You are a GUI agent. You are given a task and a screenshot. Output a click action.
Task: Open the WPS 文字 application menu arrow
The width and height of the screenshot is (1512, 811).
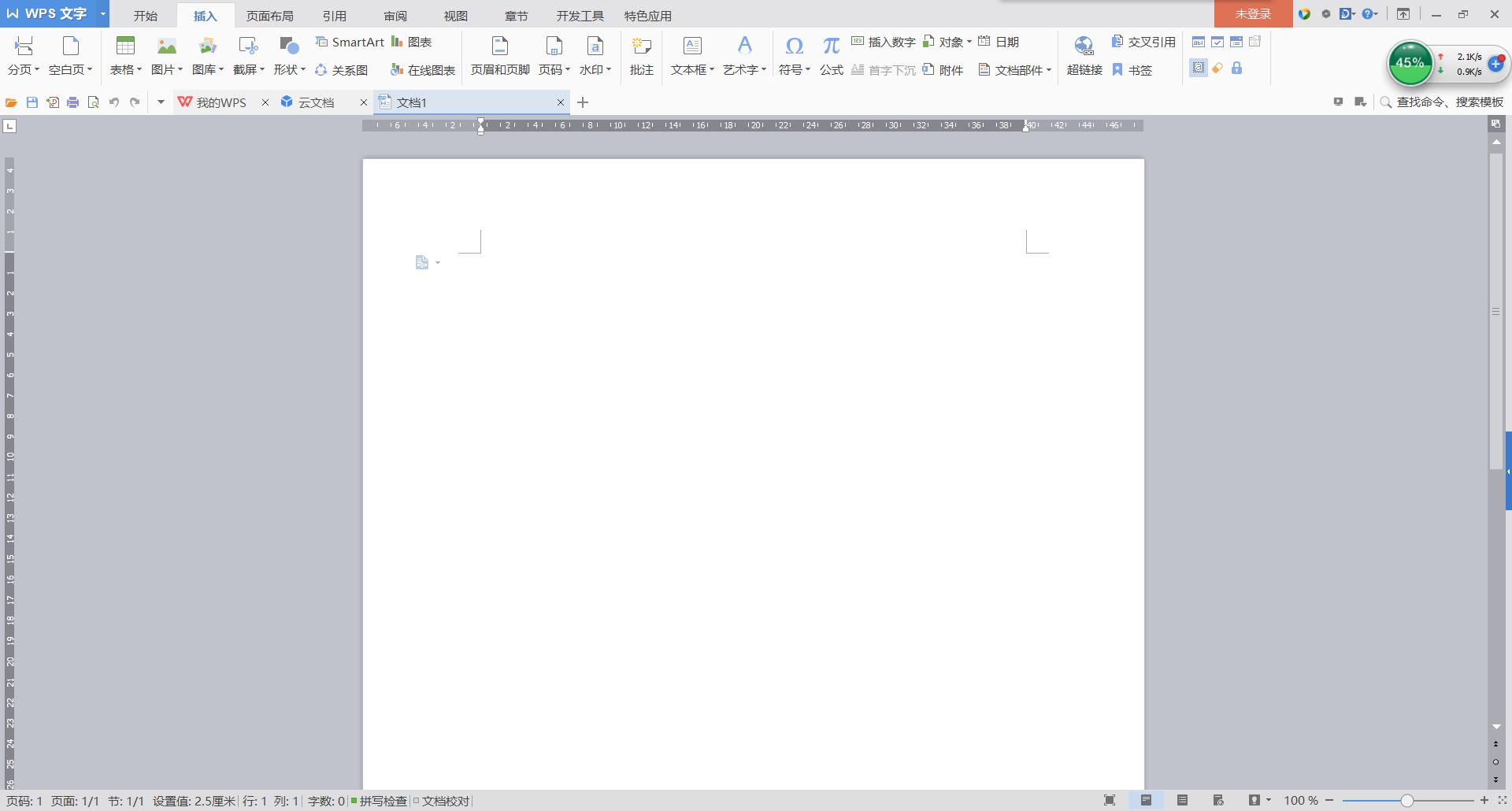[x=102, y=14]
